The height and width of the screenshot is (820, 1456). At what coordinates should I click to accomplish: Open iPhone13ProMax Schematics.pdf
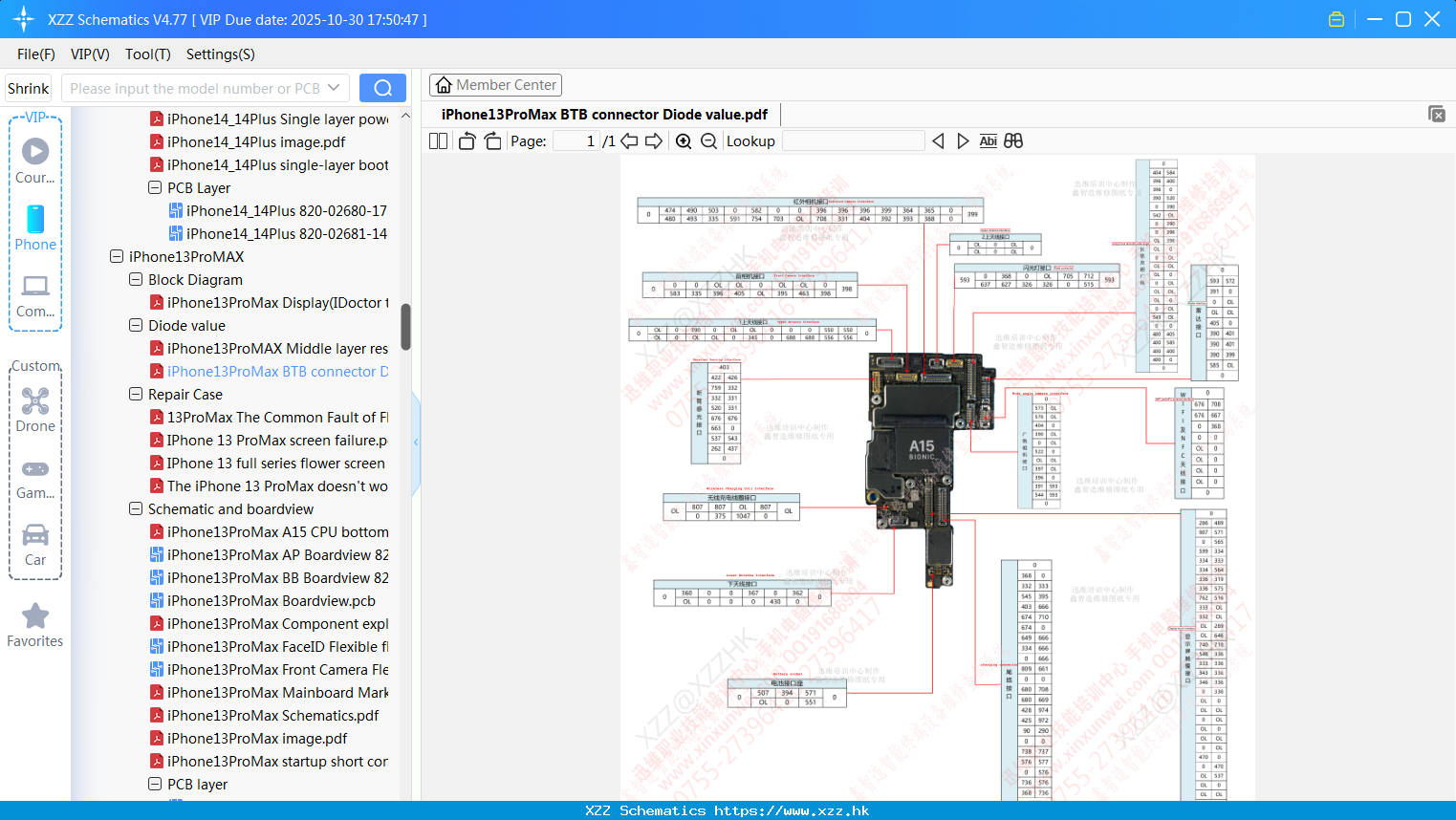[x=272, y=715]
